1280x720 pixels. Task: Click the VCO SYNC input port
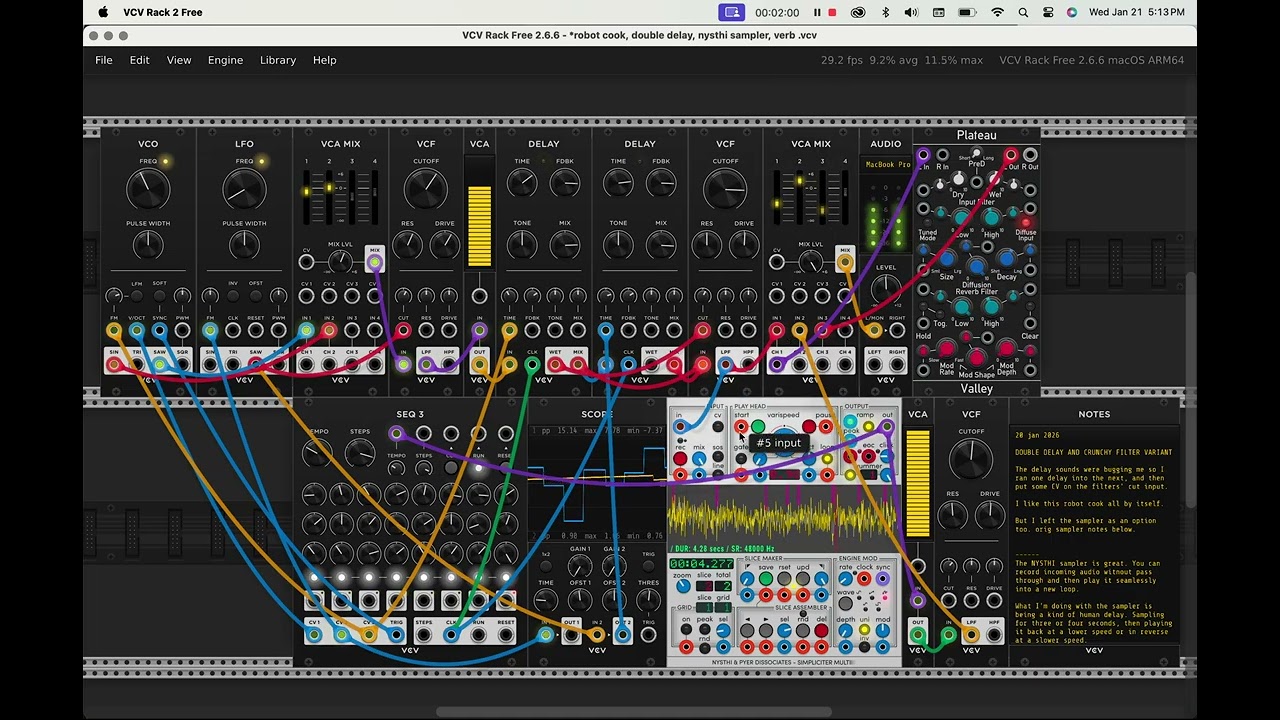tap(160, 330)
